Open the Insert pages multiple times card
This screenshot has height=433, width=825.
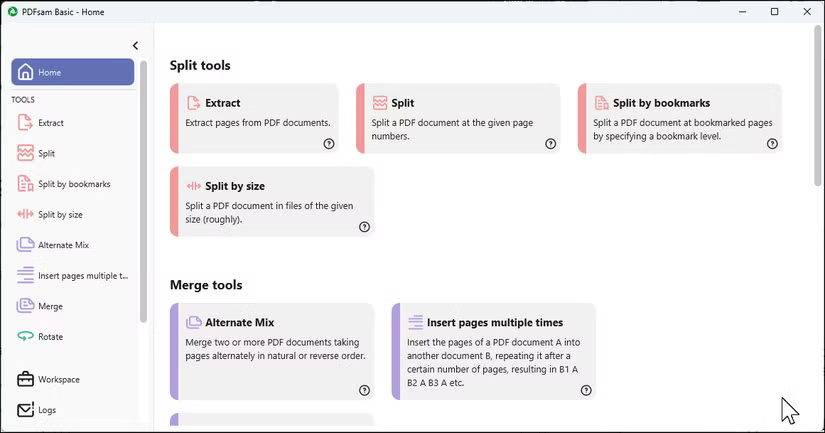[x=495, y=350]
